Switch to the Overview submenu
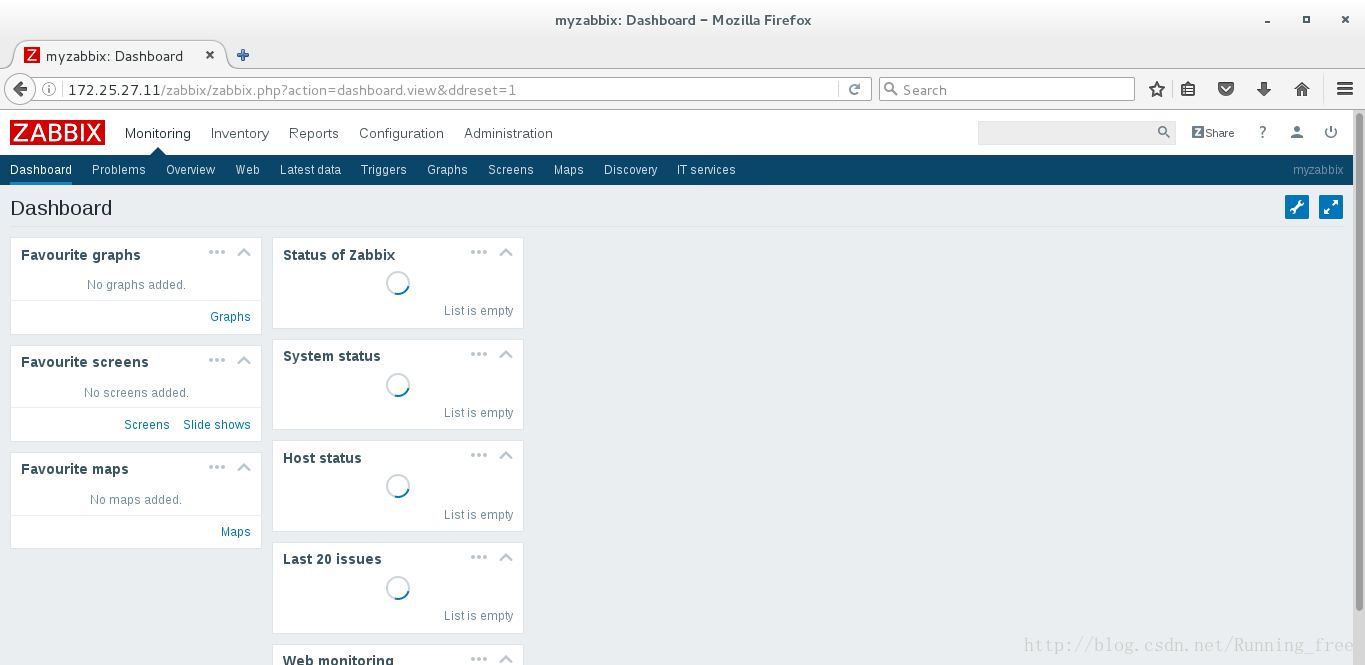This screenshot has width=1365, height=665. coord(190,170)
